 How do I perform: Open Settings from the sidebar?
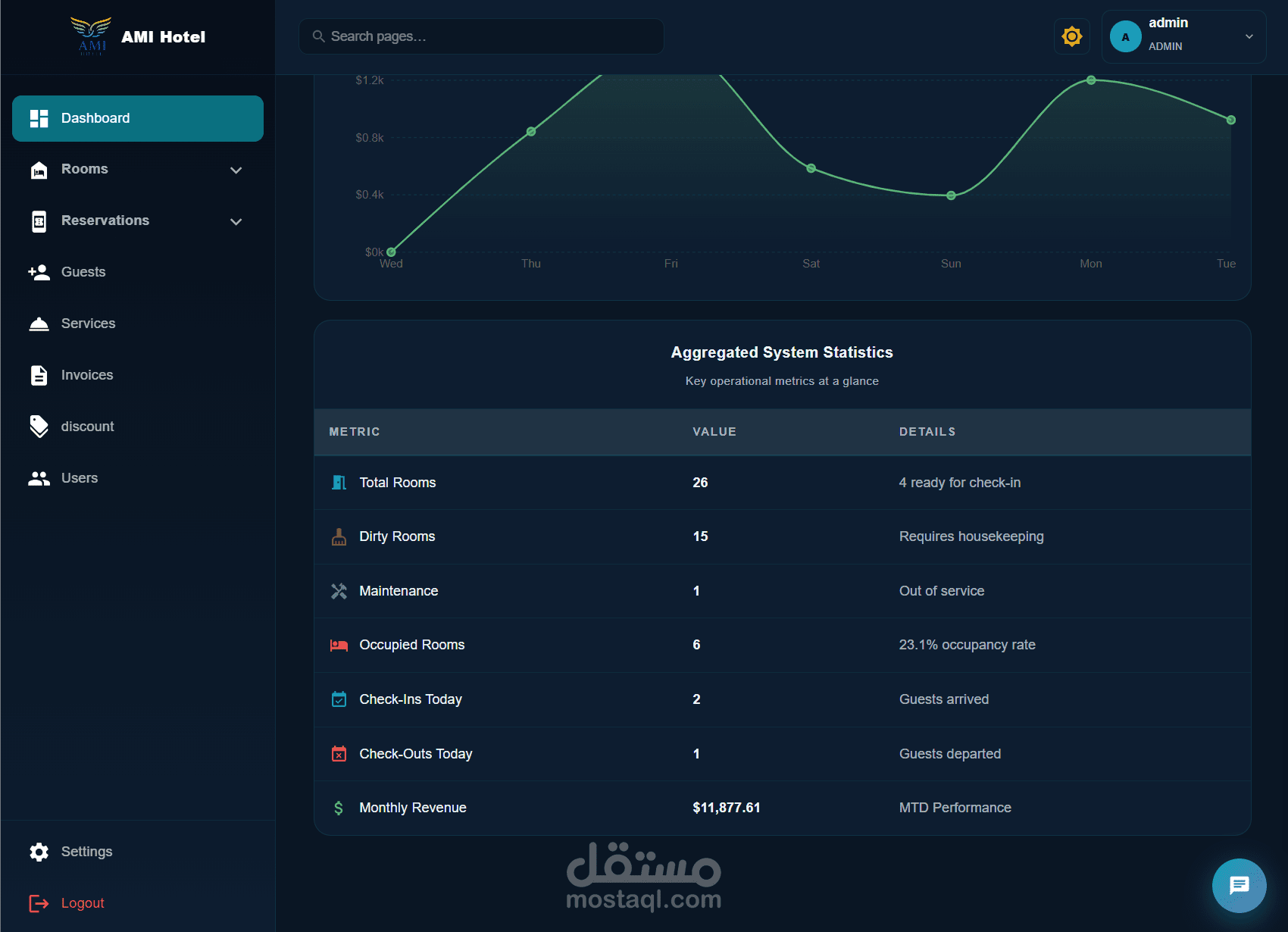138,852
